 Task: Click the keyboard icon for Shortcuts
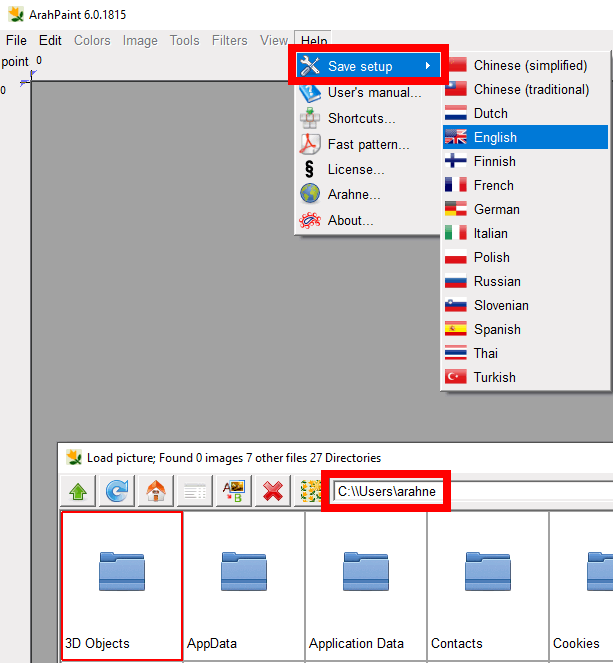[x=310, y=118]
